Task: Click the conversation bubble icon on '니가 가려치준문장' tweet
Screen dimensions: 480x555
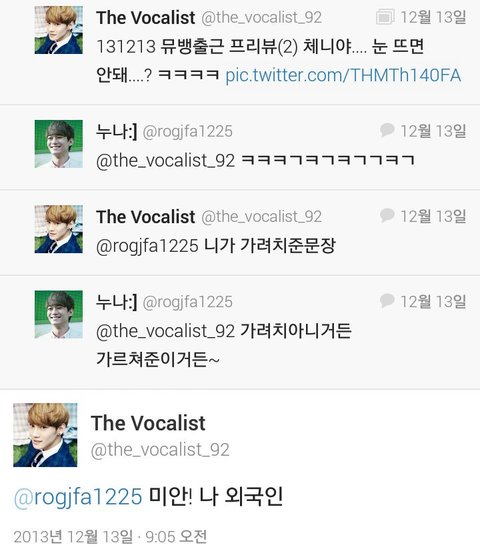Action: point(387,216)
